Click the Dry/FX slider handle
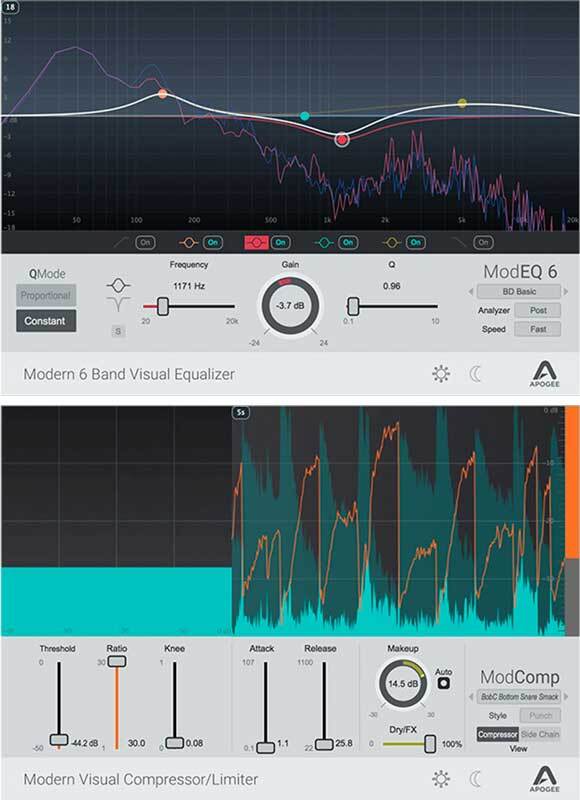 430,744
